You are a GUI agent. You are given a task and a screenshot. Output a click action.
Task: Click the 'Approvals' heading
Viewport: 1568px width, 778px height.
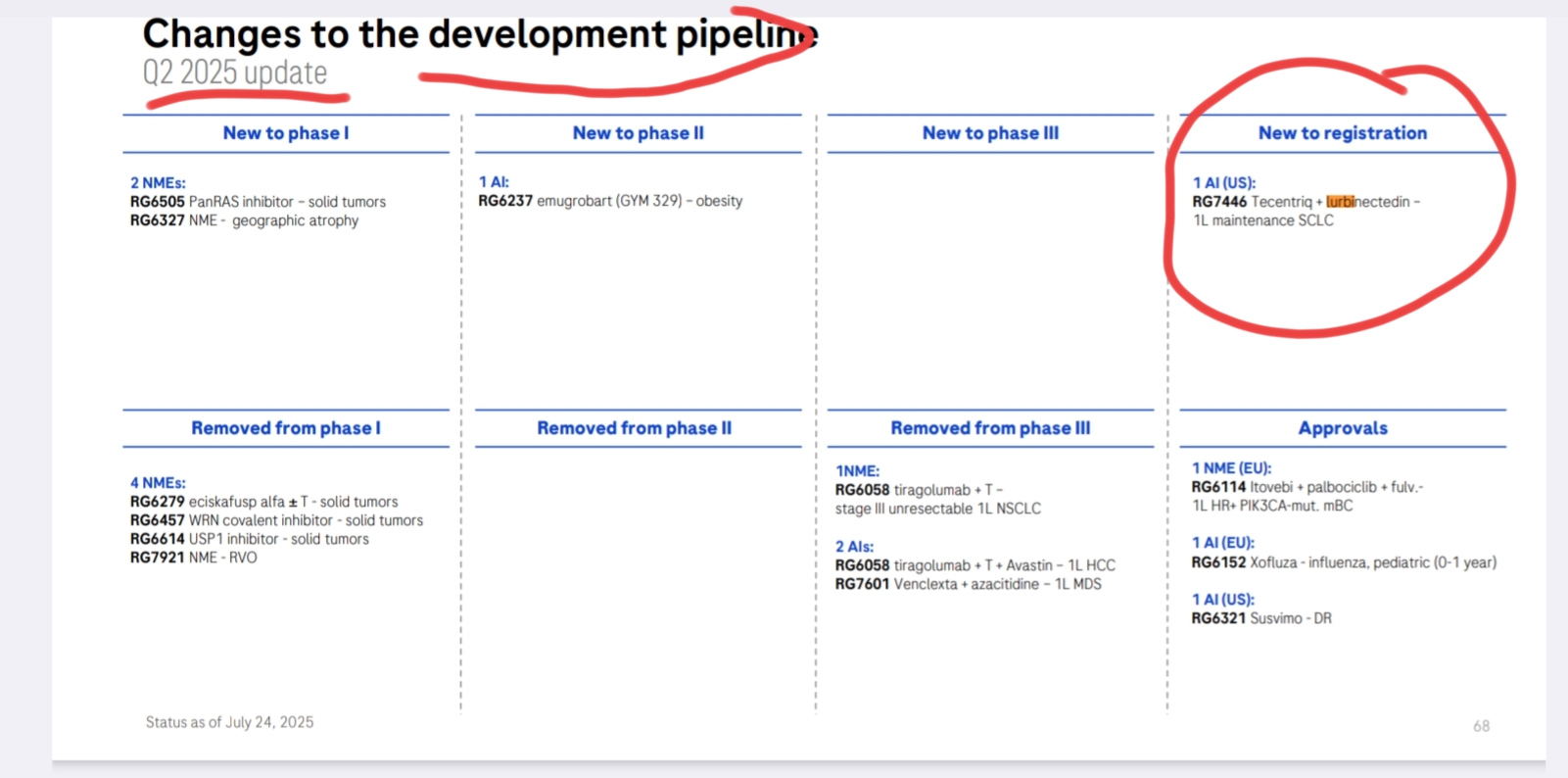1343,428
